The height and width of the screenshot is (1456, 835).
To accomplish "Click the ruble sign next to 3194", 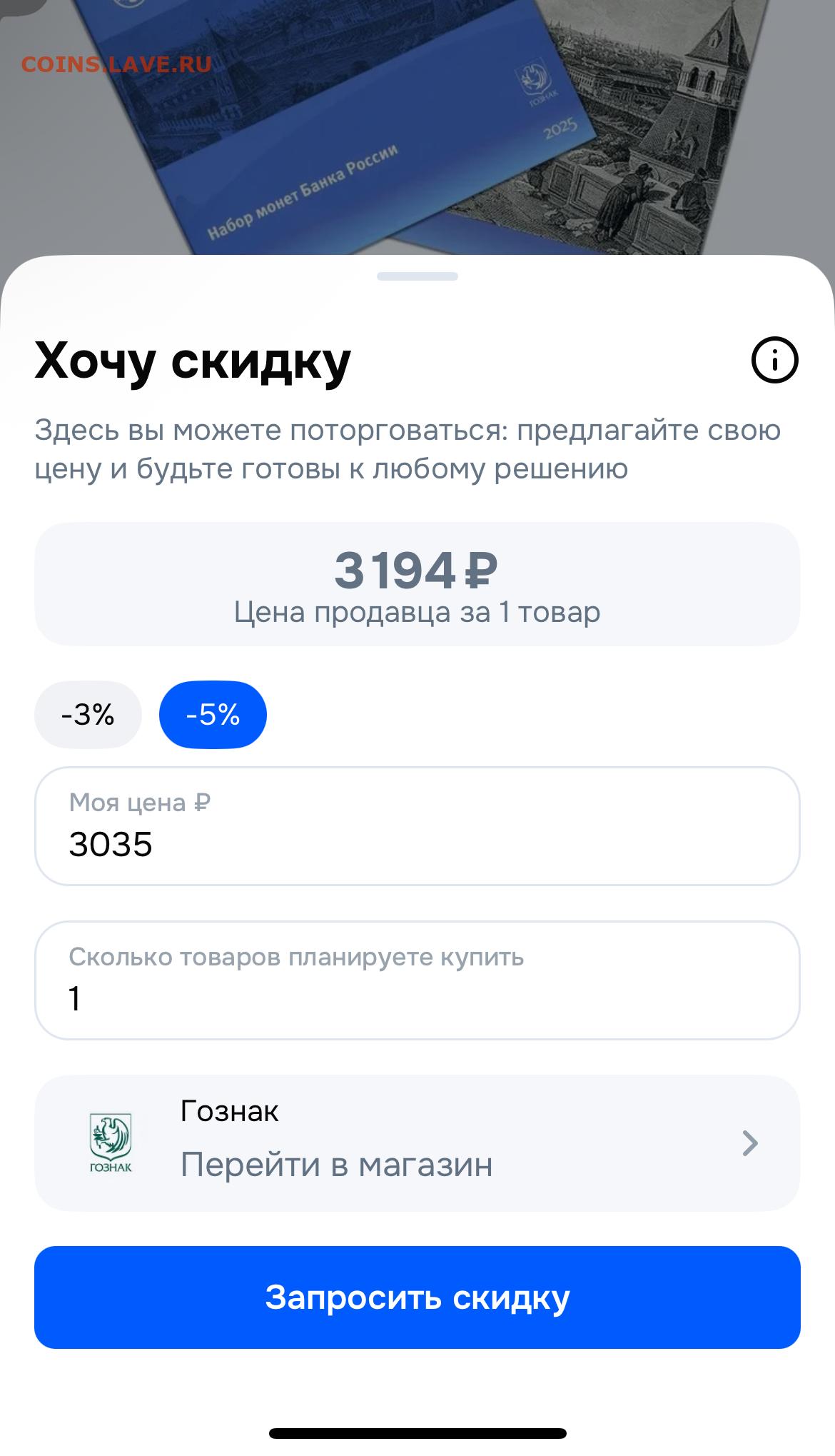I will [x=480, y=571].
